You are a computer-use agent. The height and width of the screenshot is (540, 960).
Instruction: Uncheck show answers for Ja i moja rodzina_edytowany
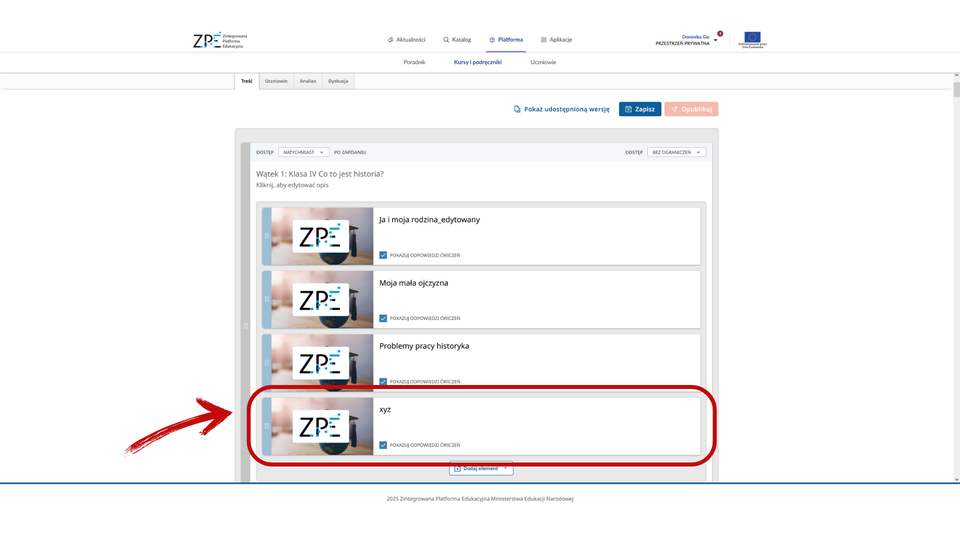pos(383,255)
